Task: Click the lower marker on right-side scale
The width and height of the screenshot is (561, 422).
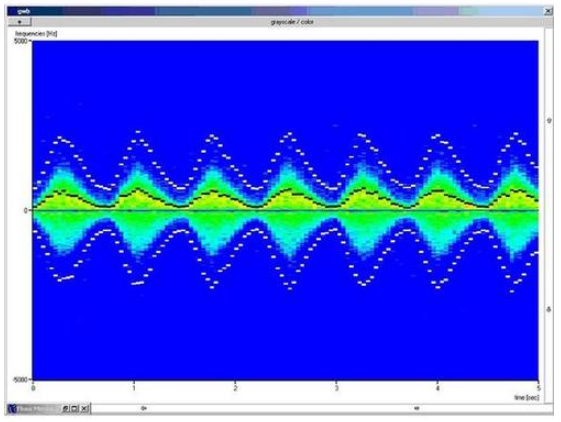Action: coord(549,309)
